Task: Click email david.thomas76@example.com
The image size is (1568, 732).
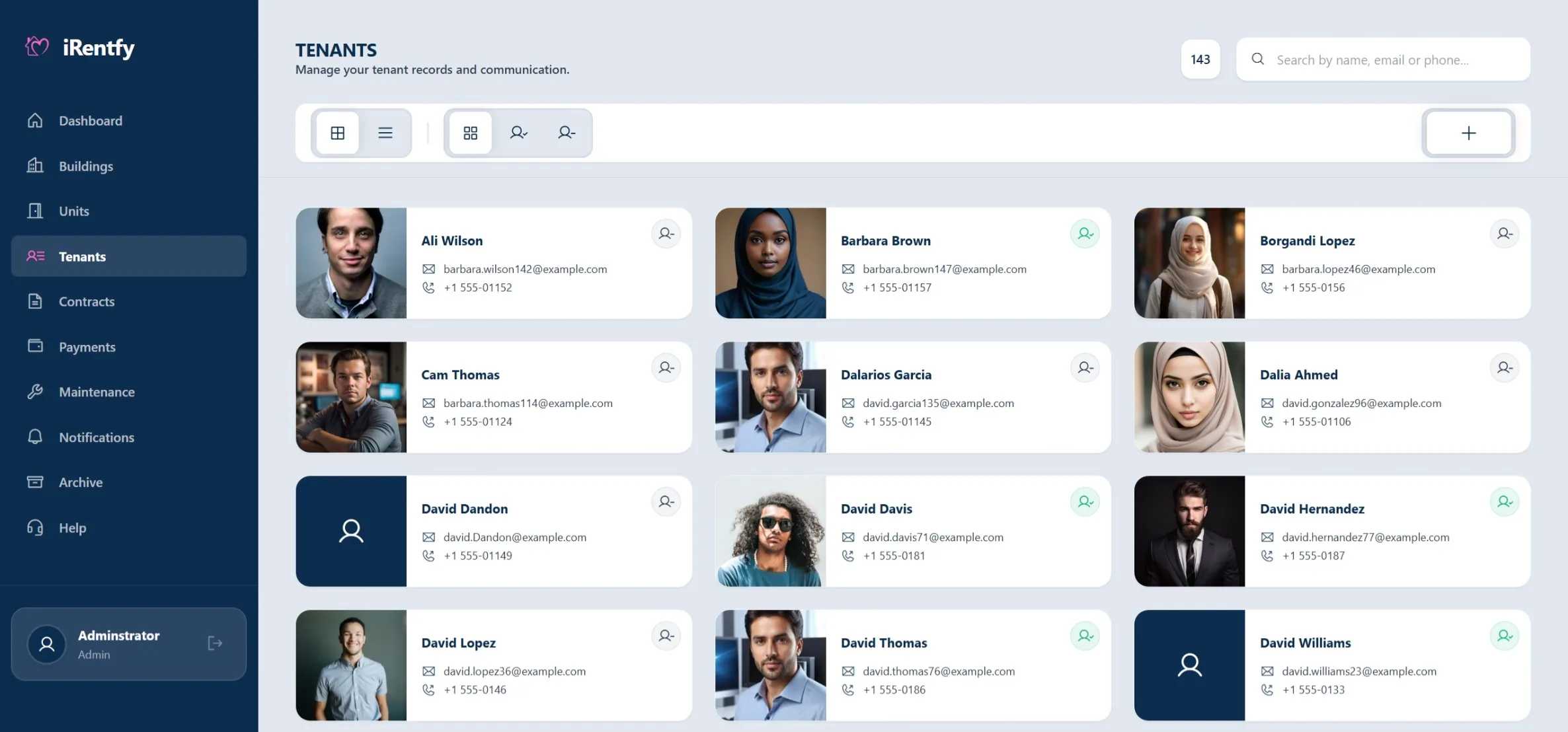Action: (x=939, y=672)
